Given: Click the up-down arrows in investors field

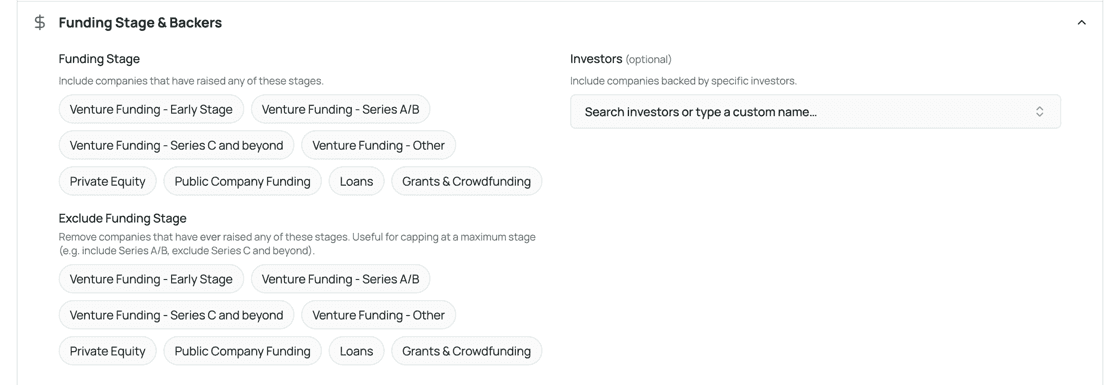Looking at the screenshot, I should [x=1040, y=111].
